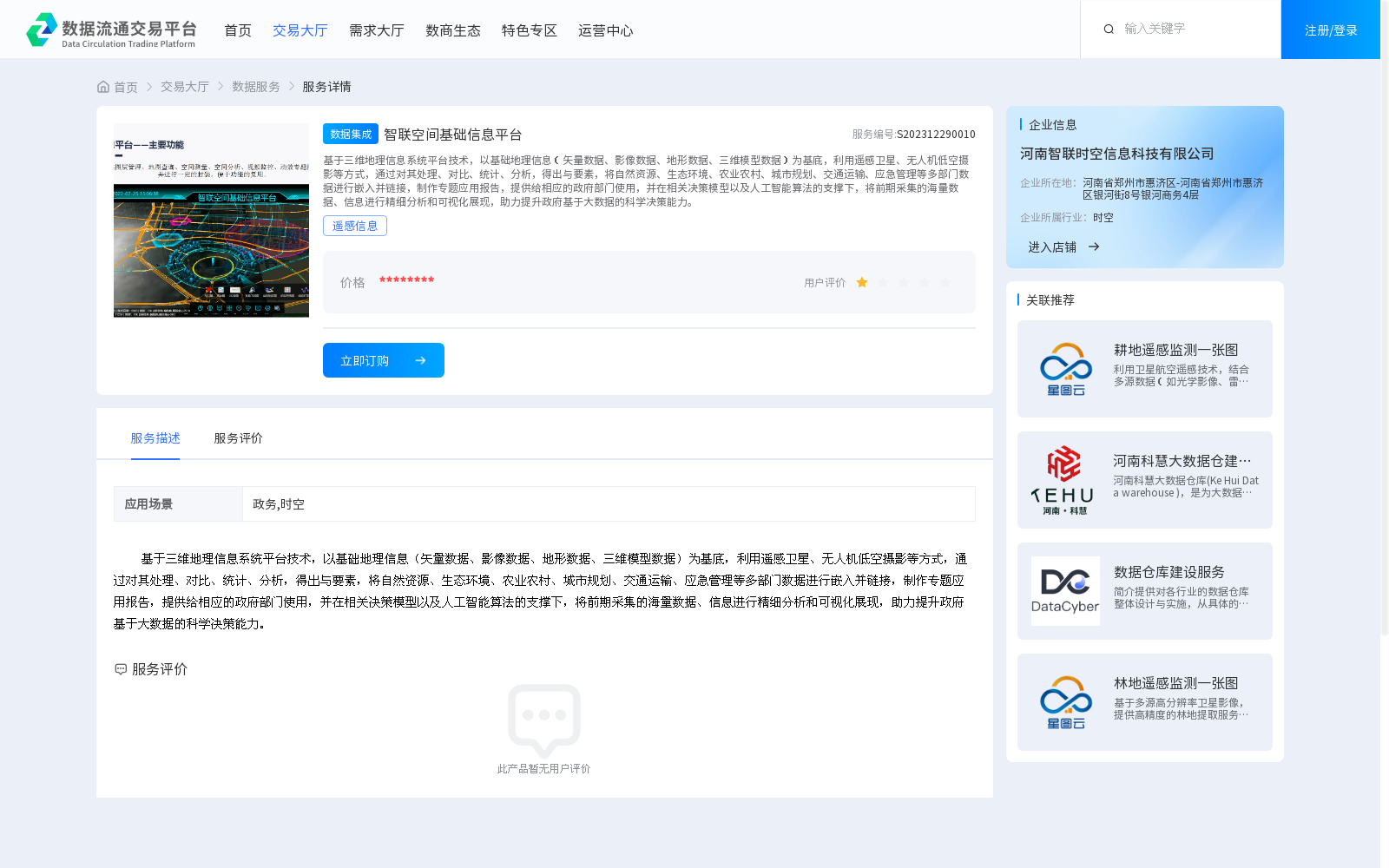Click the 时空 industry value
The width and height of the screenshot is (1389, 868).
click(x=1103, y=218)
